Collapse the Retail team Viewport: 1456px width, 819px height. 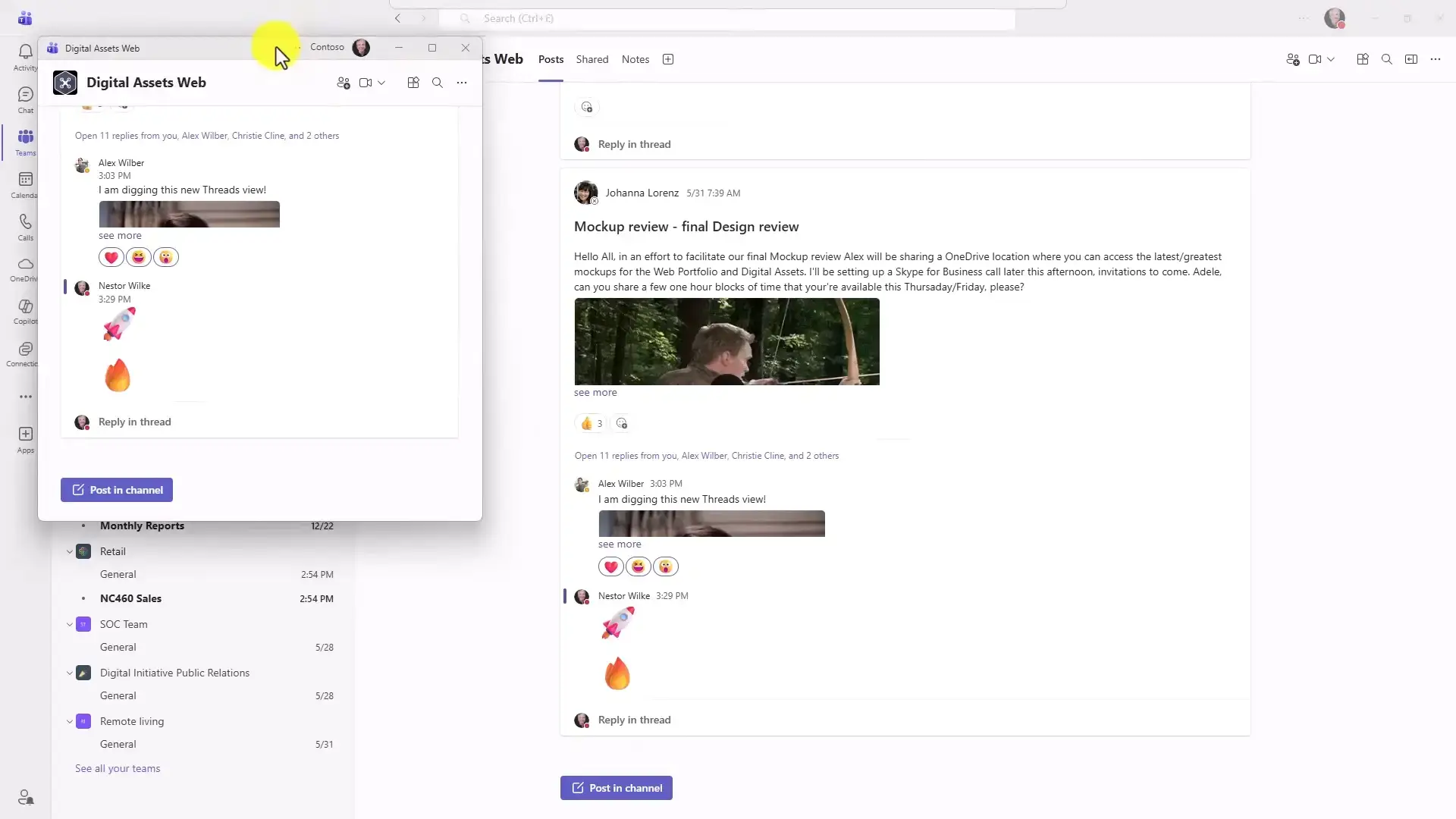pyautogui.click(x=70, y=551)
